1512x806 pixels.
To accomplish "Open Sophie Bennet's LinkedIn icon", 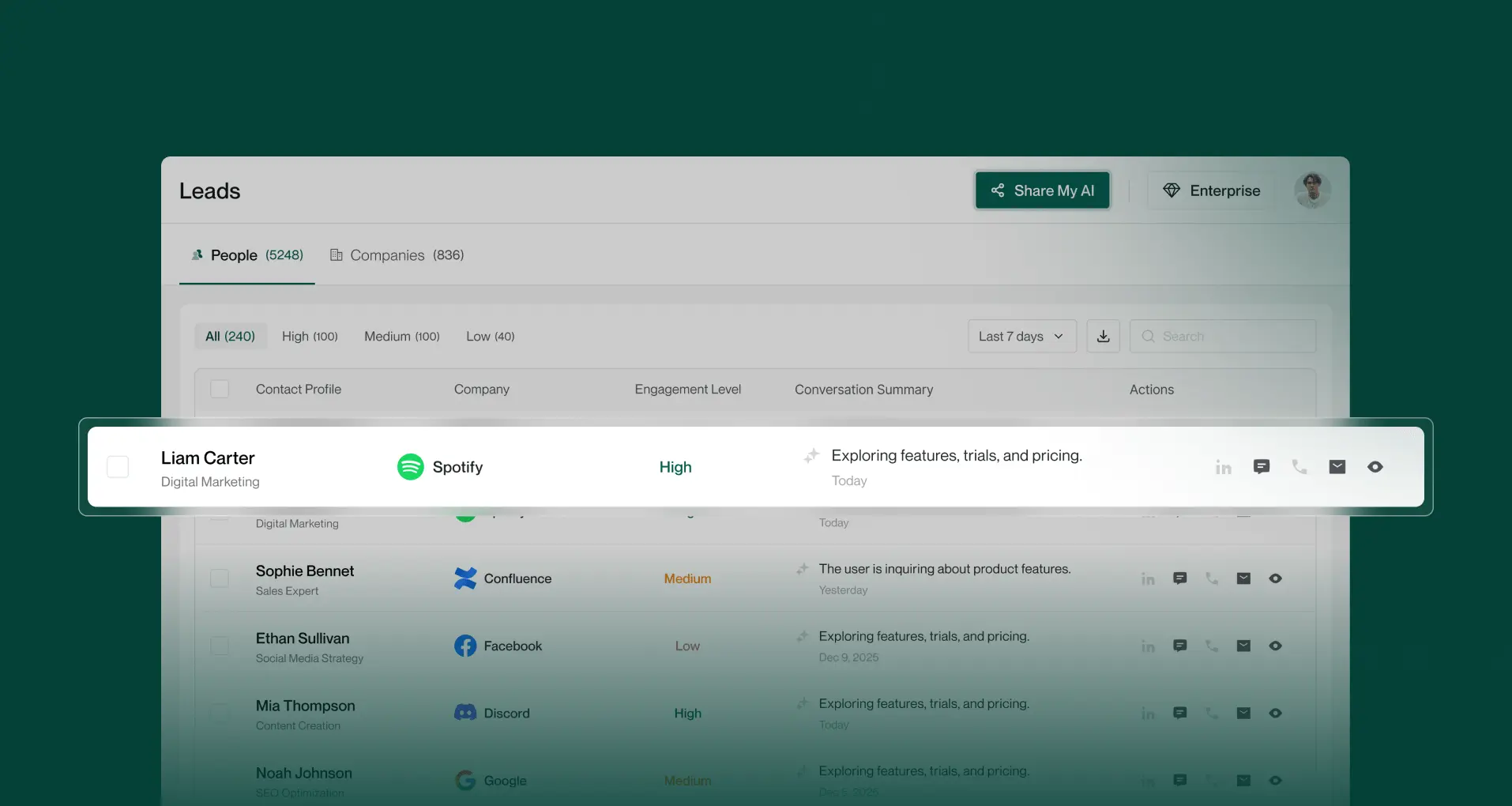I will coord(1149,578).
